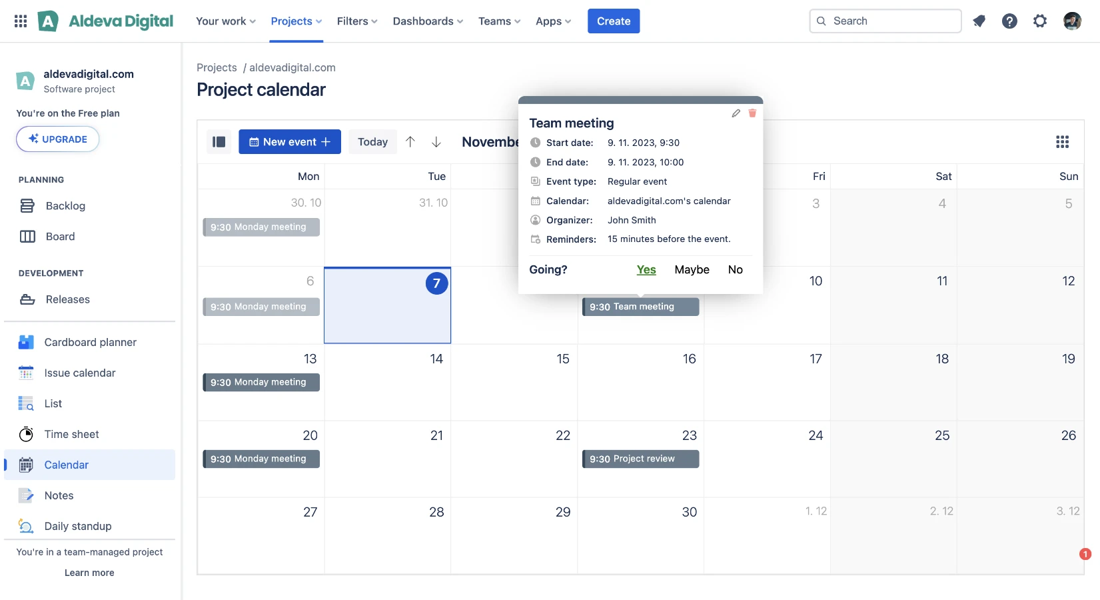Expand the Your work dropdown

tap(225, 21)
